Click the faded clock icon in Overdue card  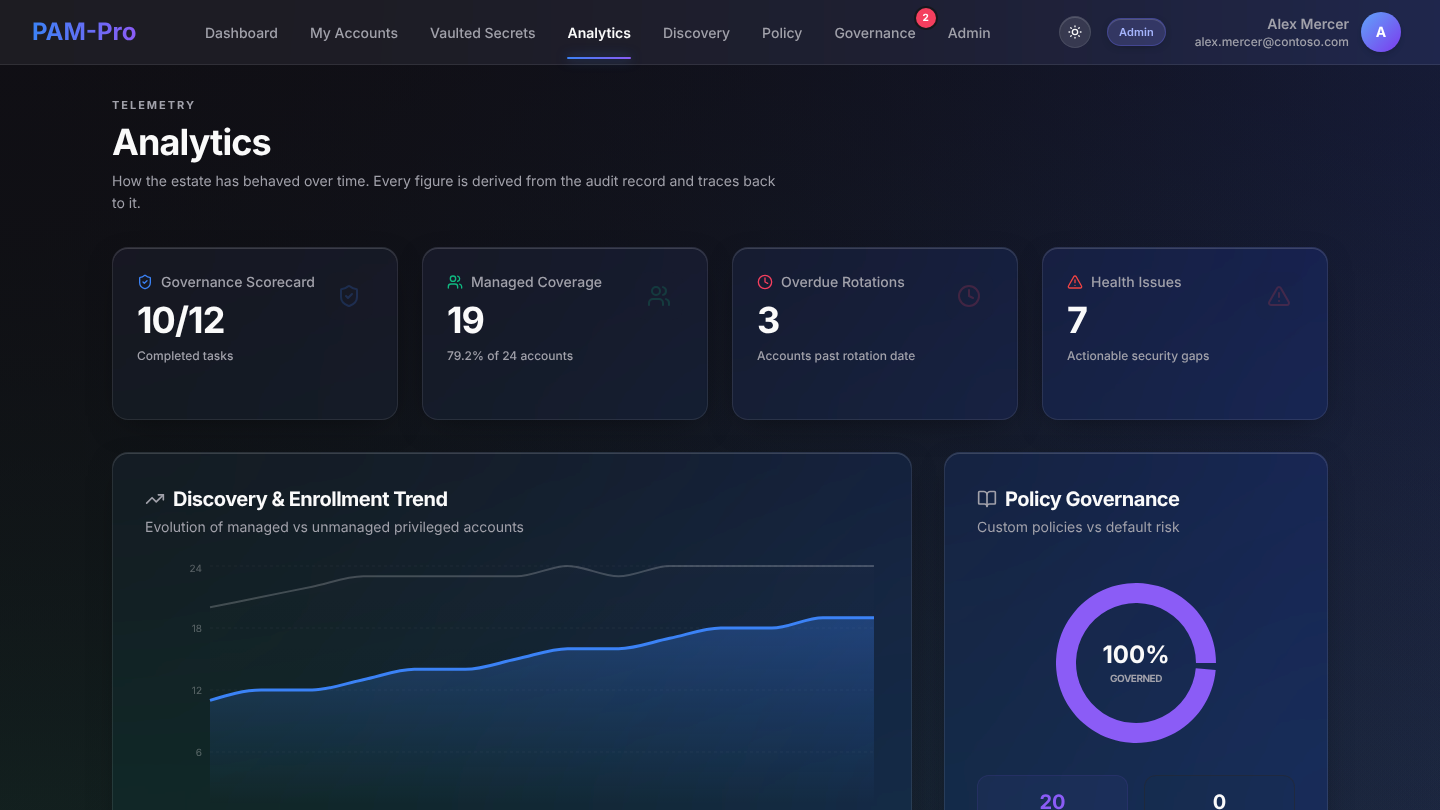[969, 296]
